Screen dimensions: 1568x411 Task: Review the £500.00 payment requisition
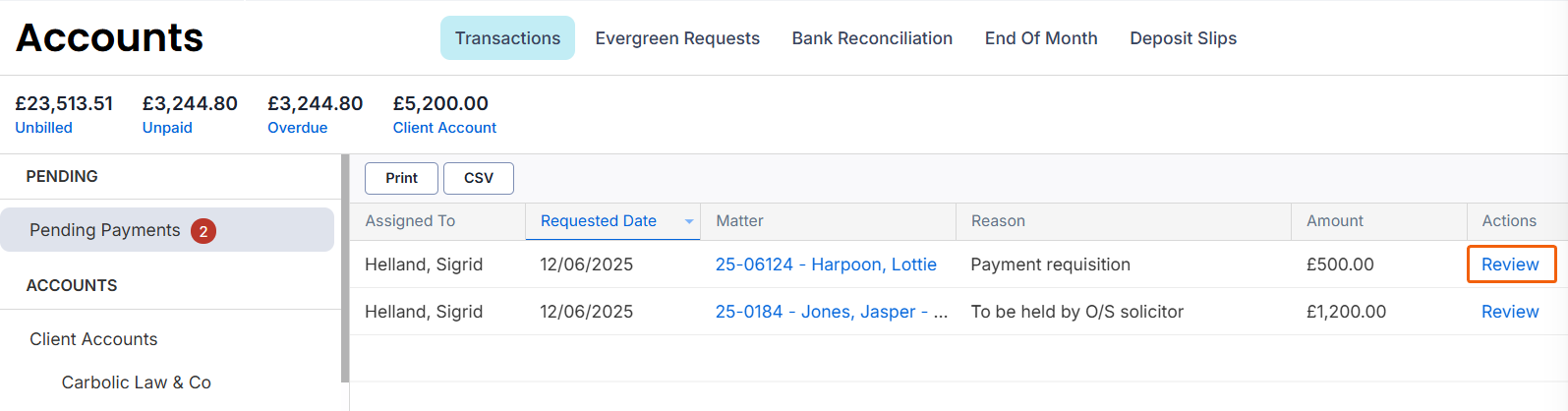point(1509,264)
